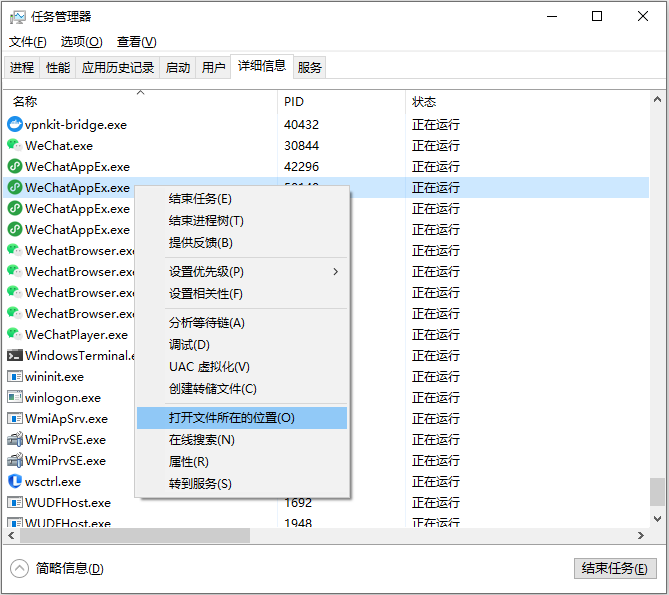Viewport: 669px width, 595px height.
Task: Click the scrollbar down arrow
Action: (x=657, y=519)
